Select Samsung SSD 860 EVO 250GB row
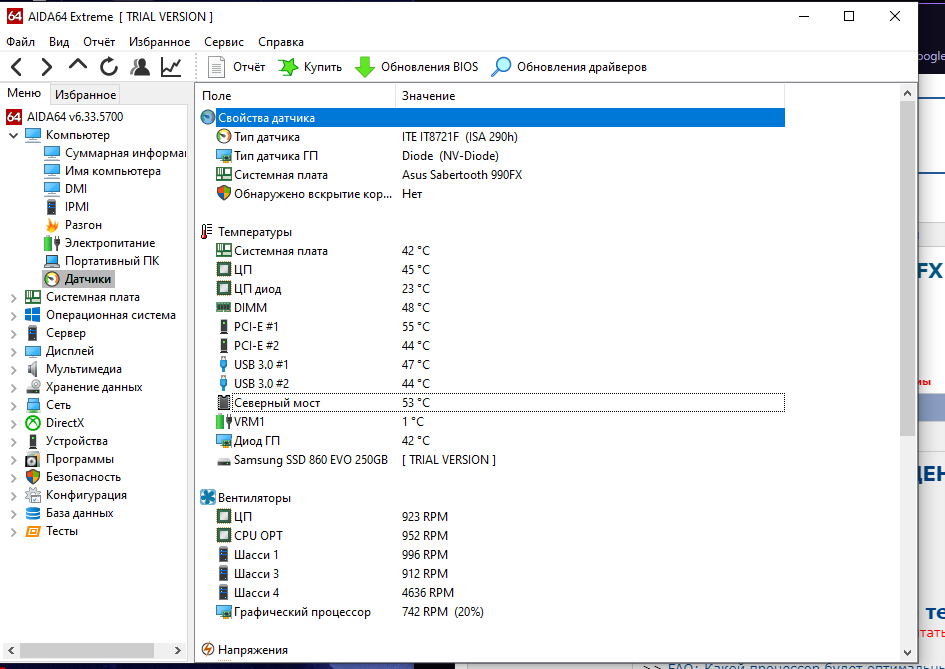 (500, 460)
